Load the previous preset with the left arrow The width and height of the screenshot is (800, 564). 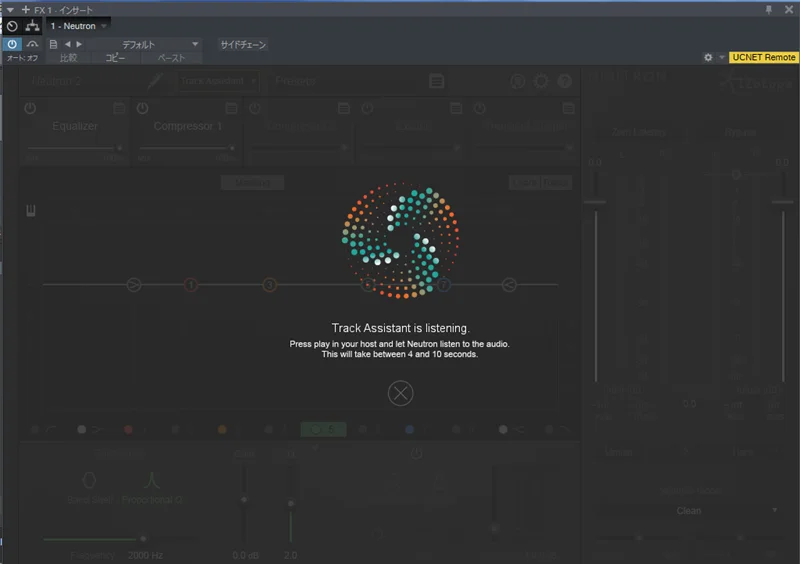68,44
